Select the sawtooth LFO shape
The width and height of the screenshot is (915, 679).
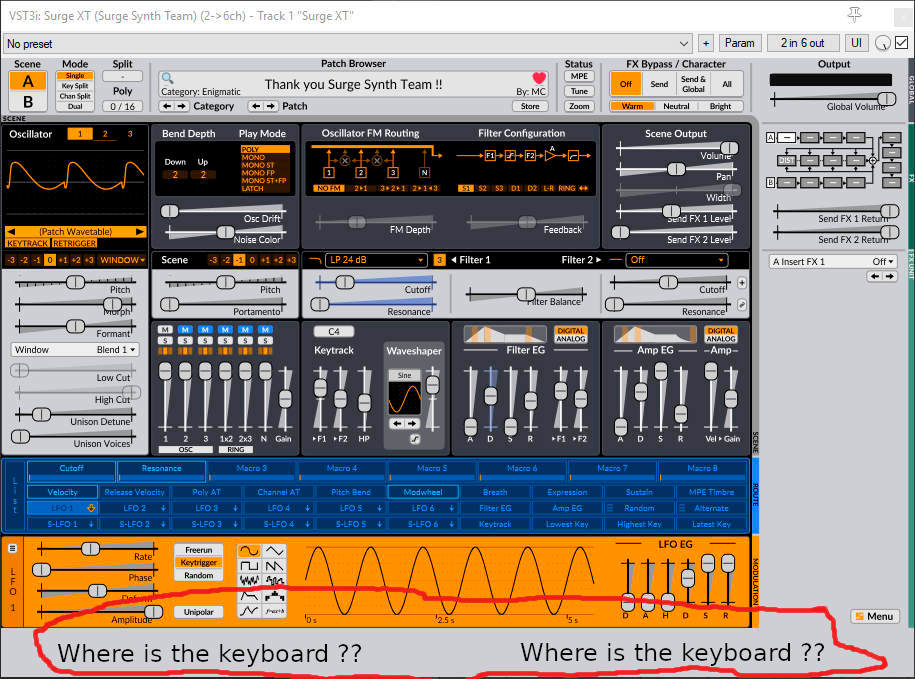pos(276,566)
